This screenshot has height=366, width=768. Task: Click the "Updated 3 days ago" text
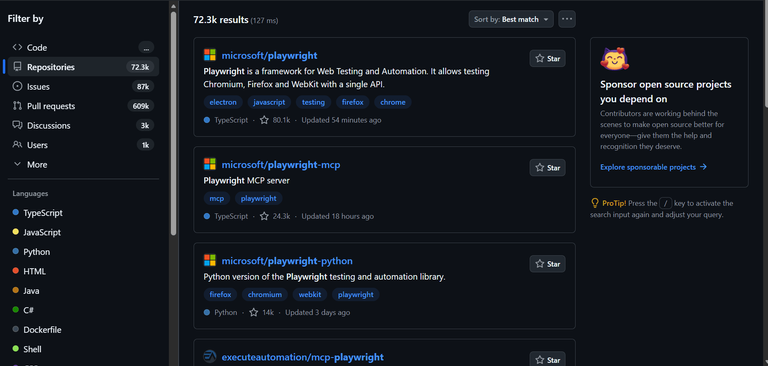(x=317, y=312)
